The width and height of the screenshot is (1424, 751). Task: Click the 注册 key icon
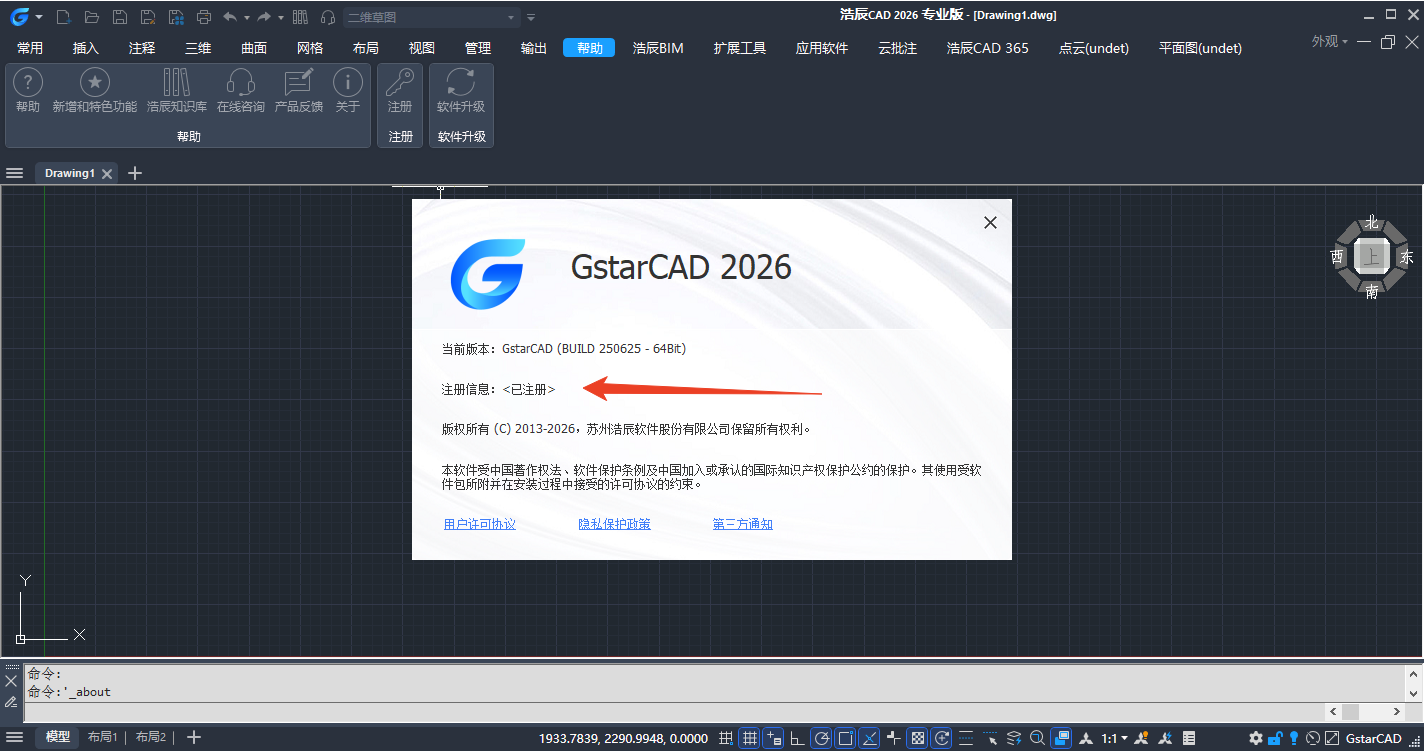tap(400, 83)
